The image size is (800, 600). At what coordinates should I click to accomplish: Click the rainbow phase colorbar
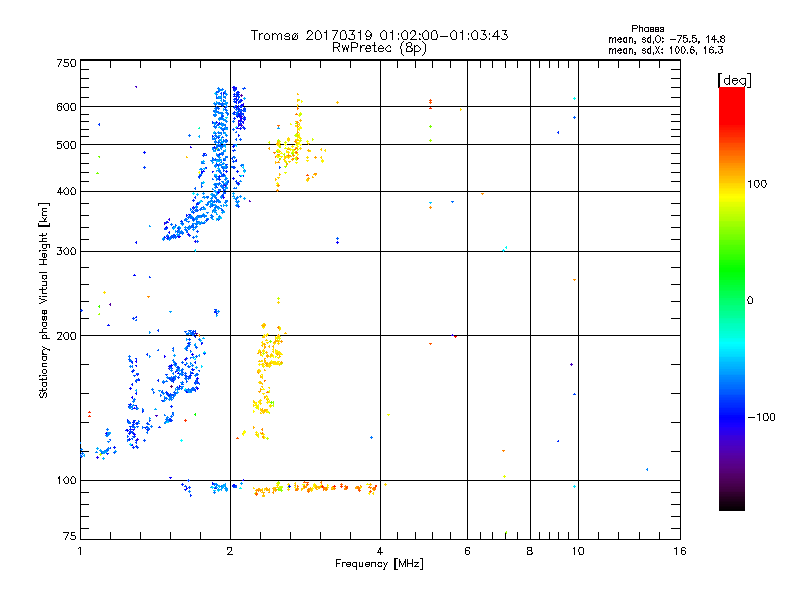[732, 298]
